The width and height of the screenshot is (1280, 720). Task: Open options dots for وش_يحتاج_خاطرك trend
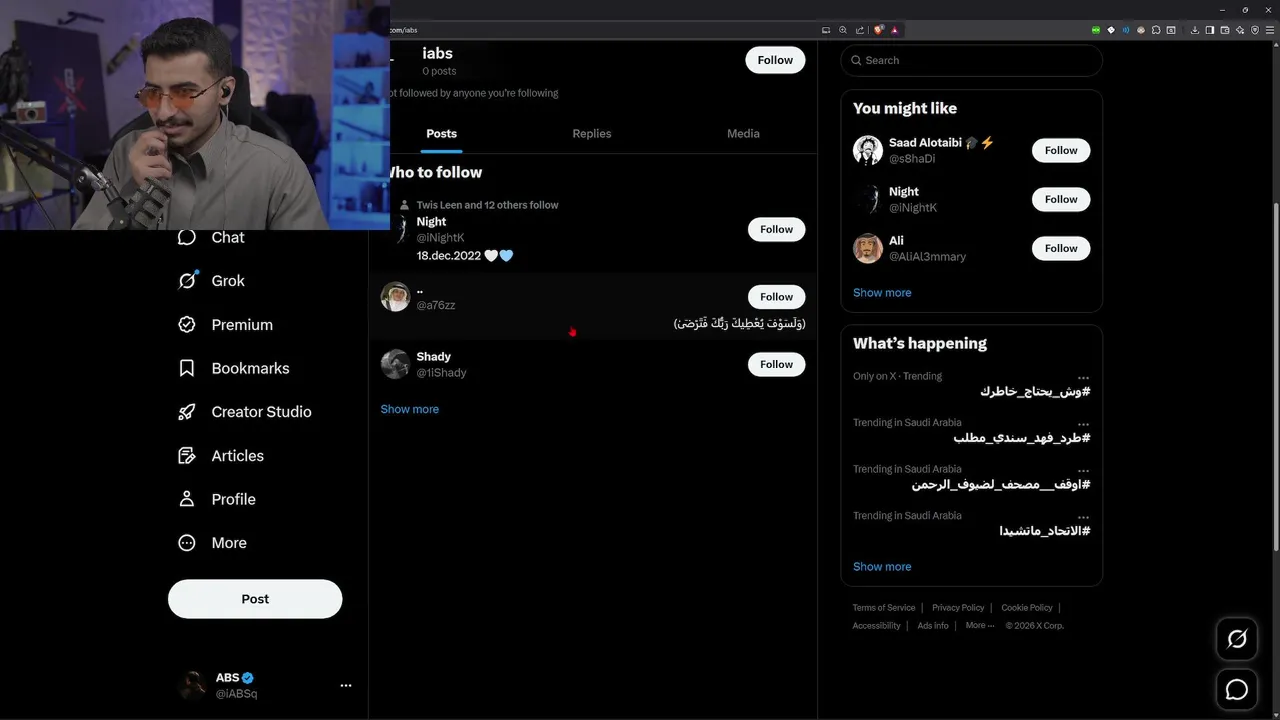coord(1083,377)
